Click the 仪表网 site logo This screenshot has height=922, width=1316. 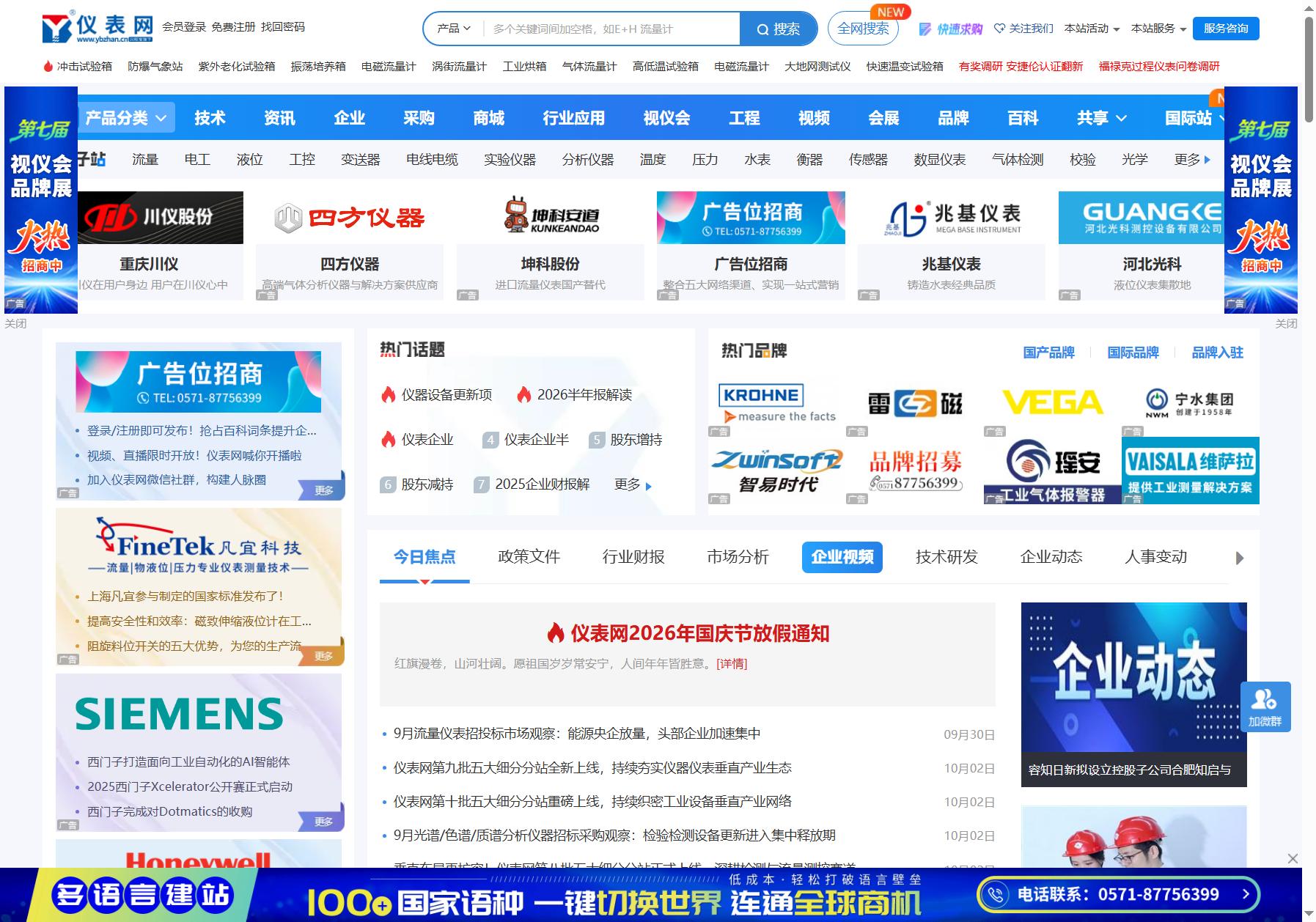(98, 28)
